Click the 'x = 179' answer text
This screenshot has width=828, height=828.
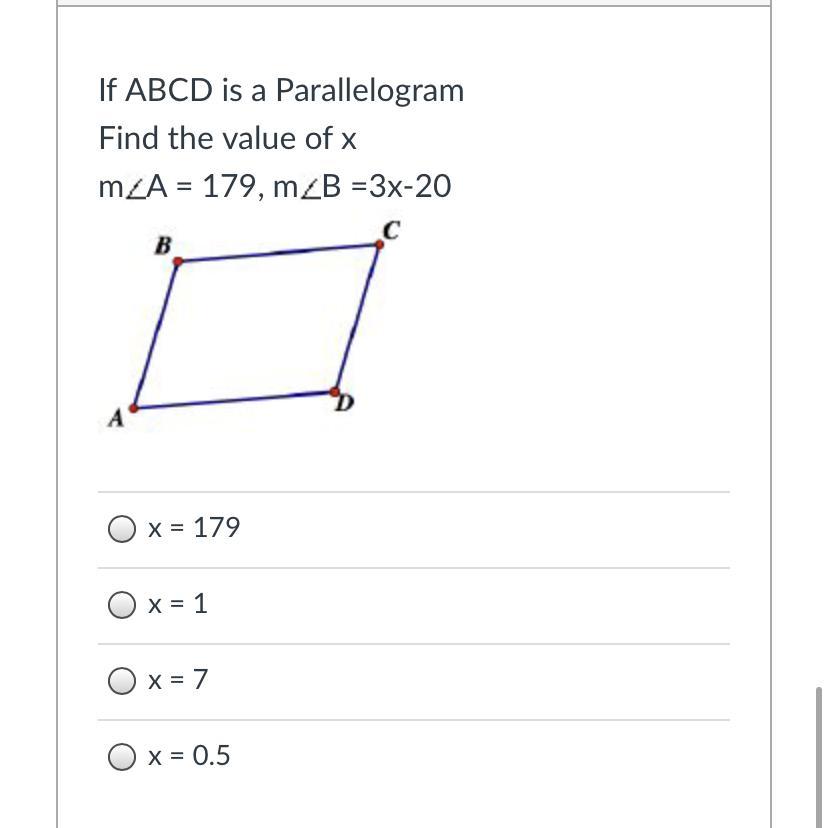194,528
